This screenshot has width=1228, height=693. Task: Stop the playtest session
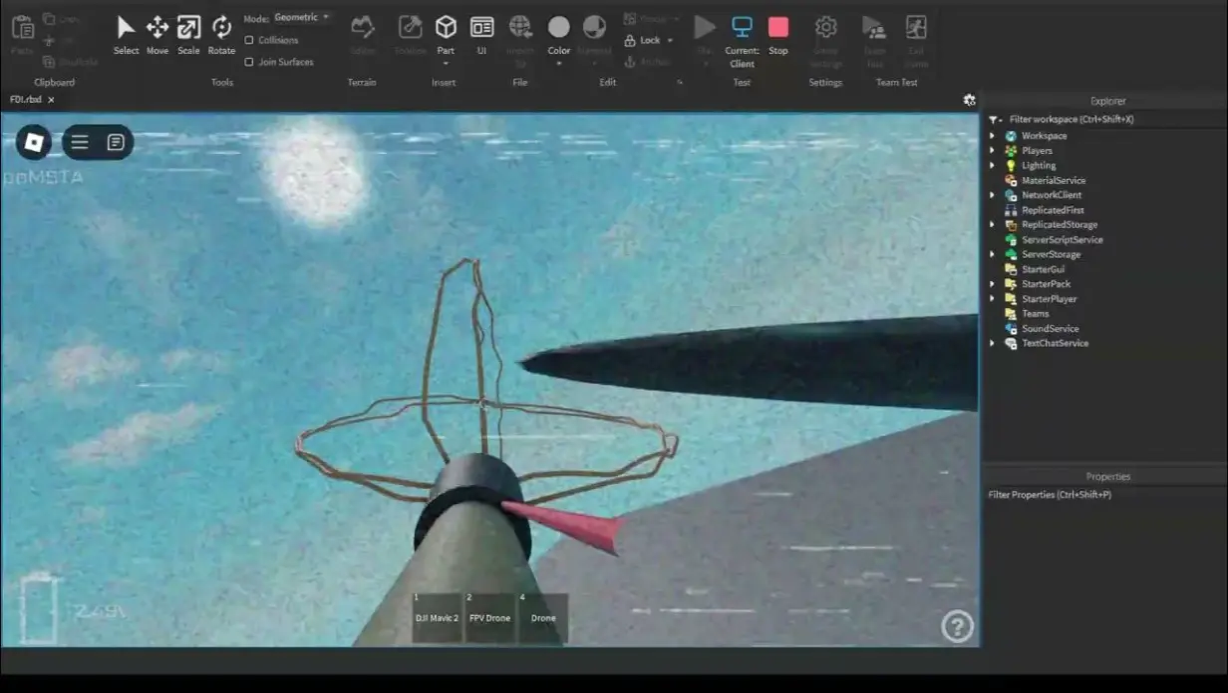point(777,30)
